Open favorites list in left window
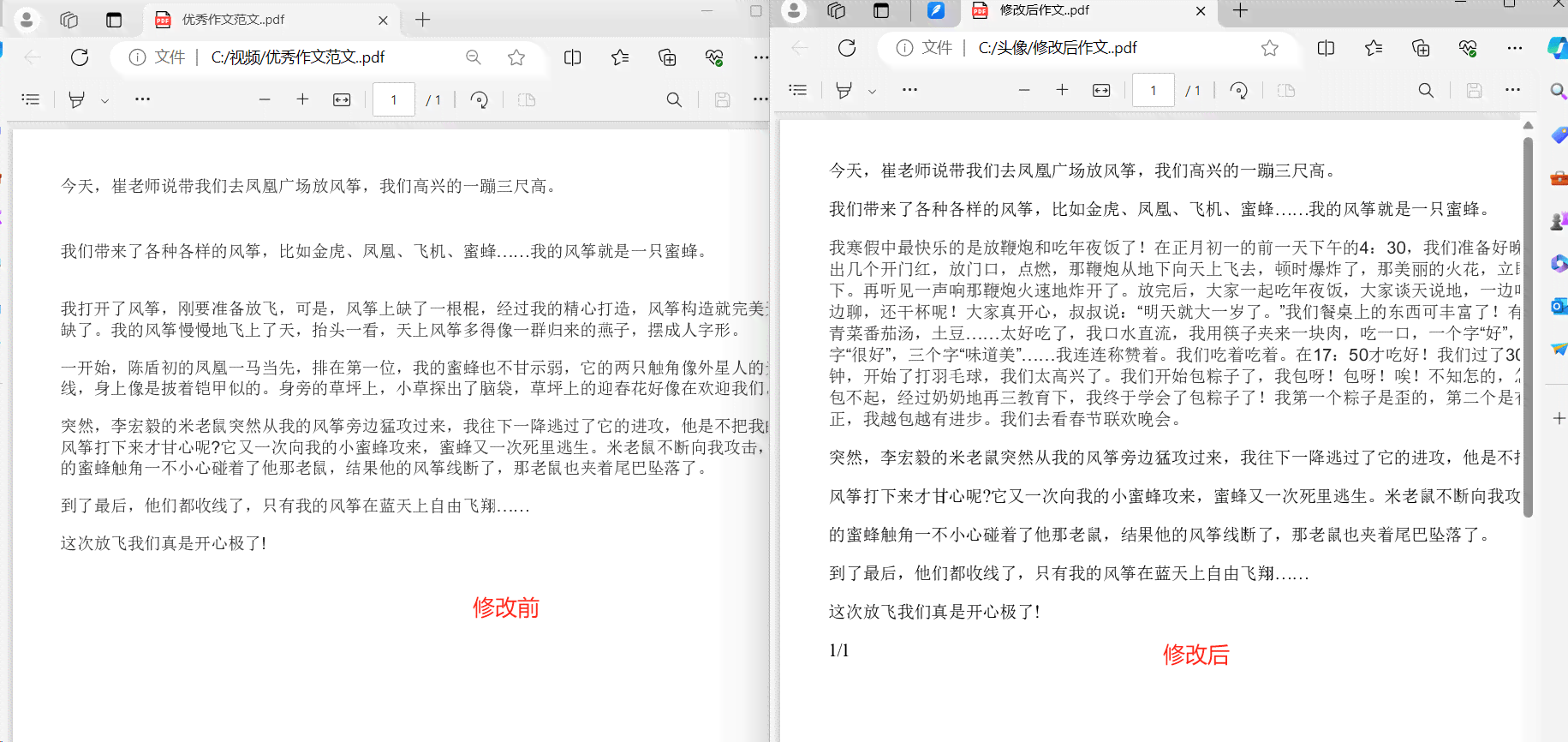1568x742 pixels. (x=620, y=57)
